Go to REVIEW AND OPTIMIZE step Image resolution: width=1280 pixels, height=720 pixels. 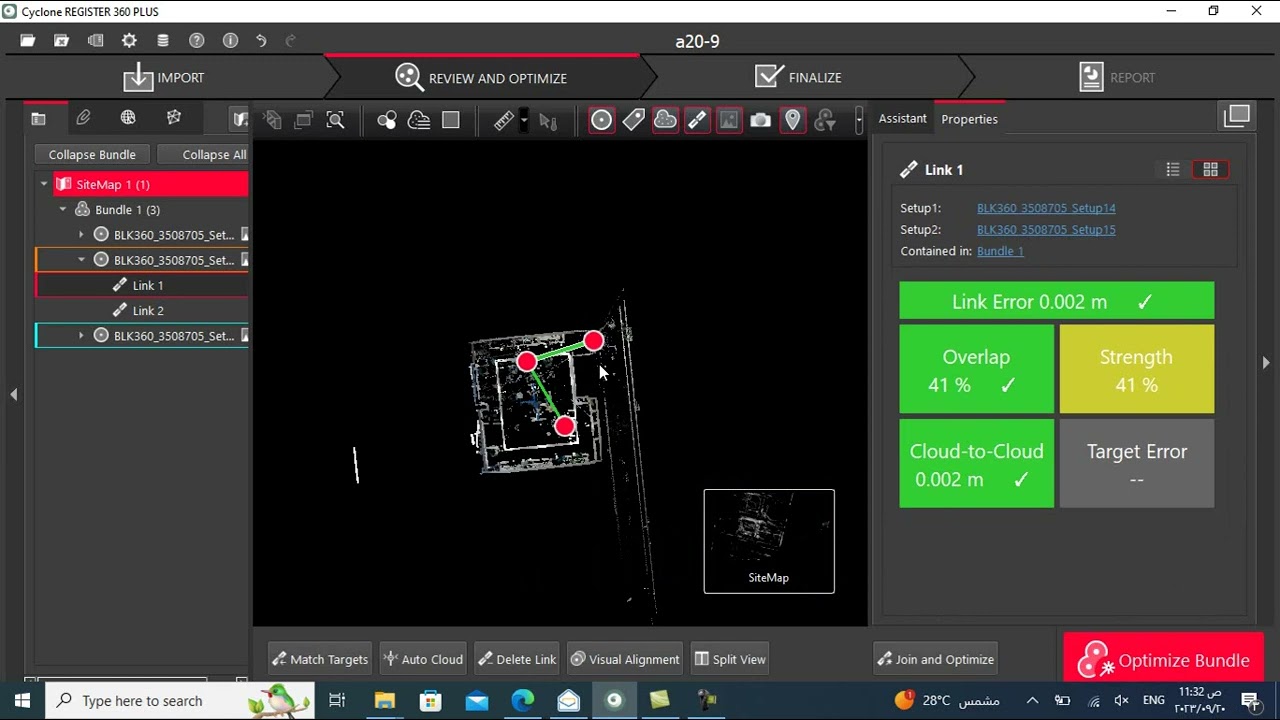[481, 77]
